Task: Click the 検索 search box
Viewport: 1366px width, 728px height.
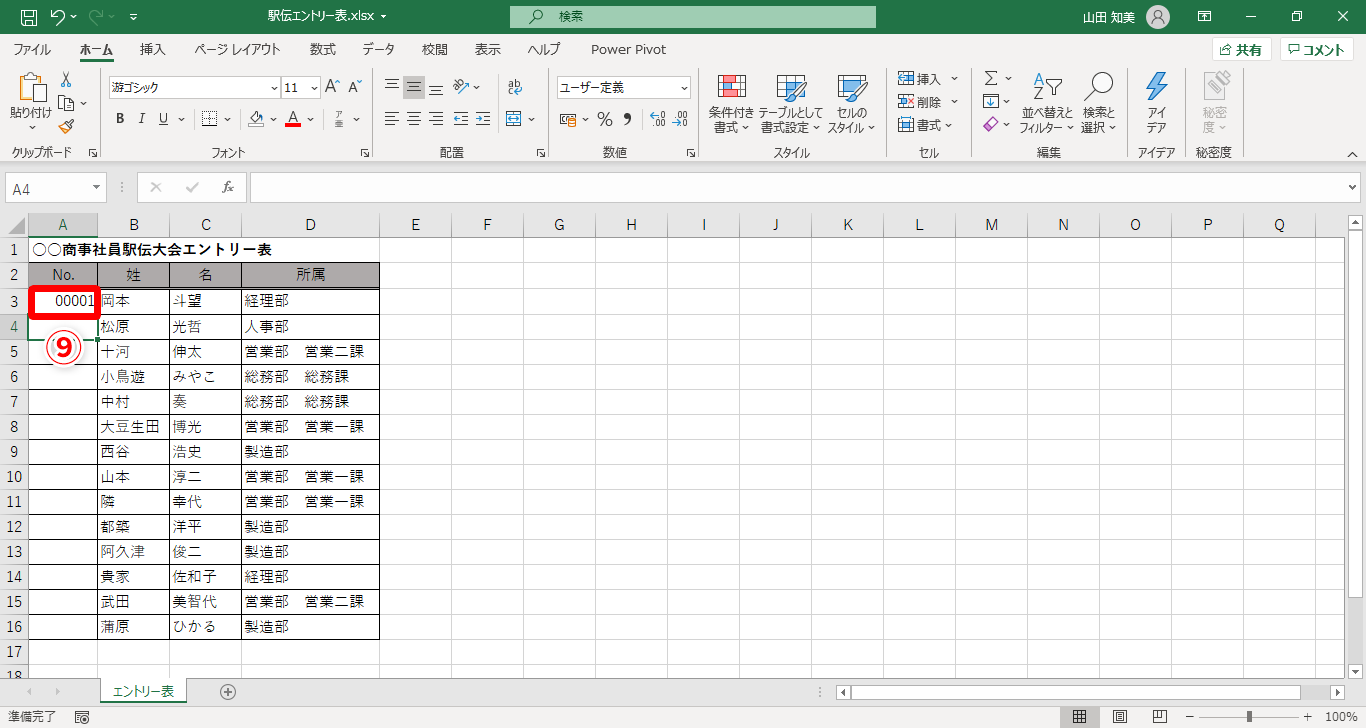Action: (693, 17)
